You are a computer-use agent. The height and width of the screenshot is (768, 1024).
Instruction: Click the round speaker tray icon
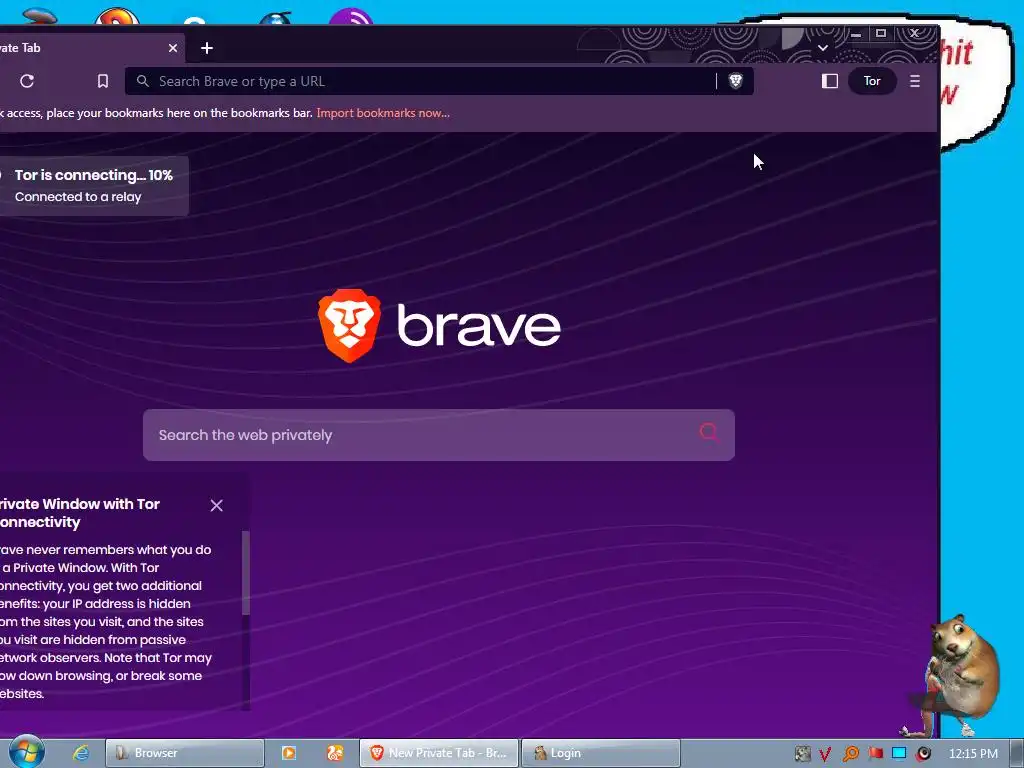[x=923, y=754]
